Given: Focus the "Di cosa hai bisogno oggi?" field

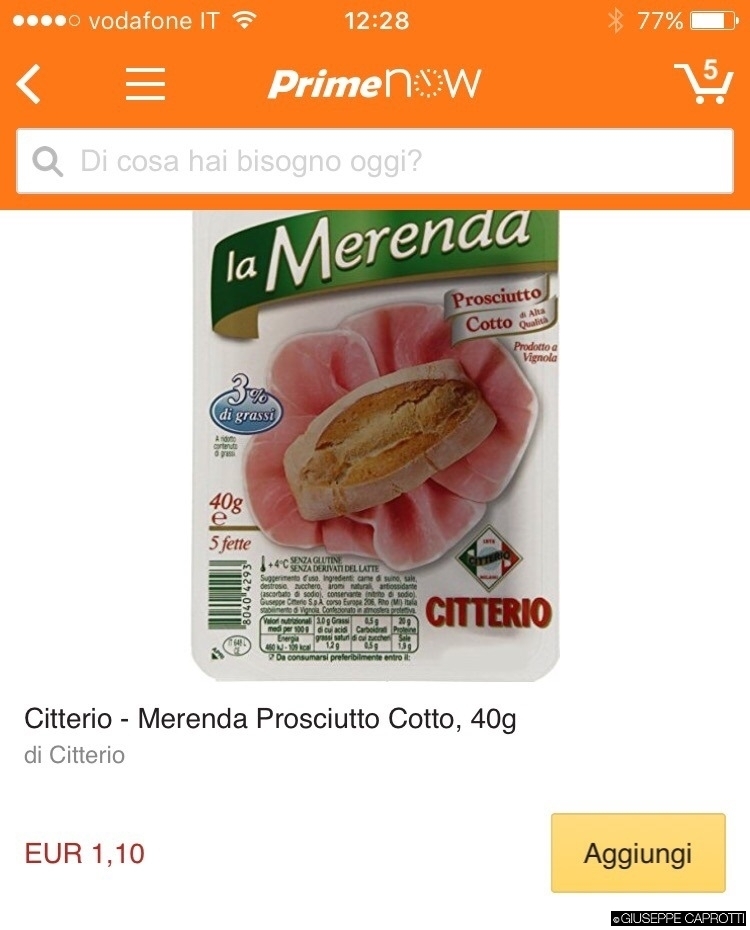Looking at the screenshot, I should [400, 161].
